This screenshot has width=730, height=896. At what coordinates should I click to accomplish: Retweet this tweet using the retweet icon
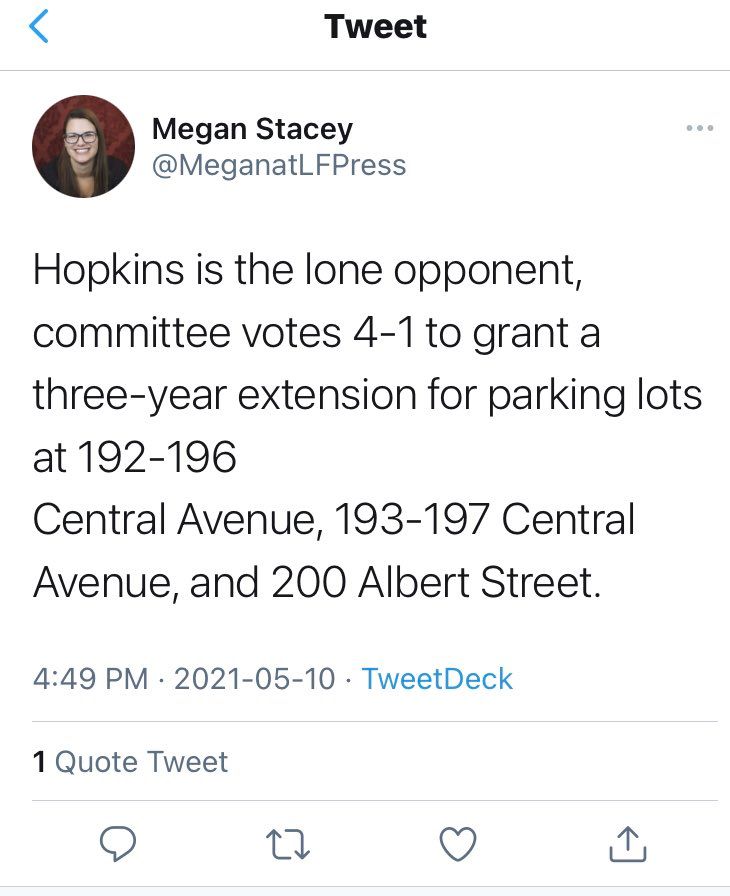click(290, 847)
